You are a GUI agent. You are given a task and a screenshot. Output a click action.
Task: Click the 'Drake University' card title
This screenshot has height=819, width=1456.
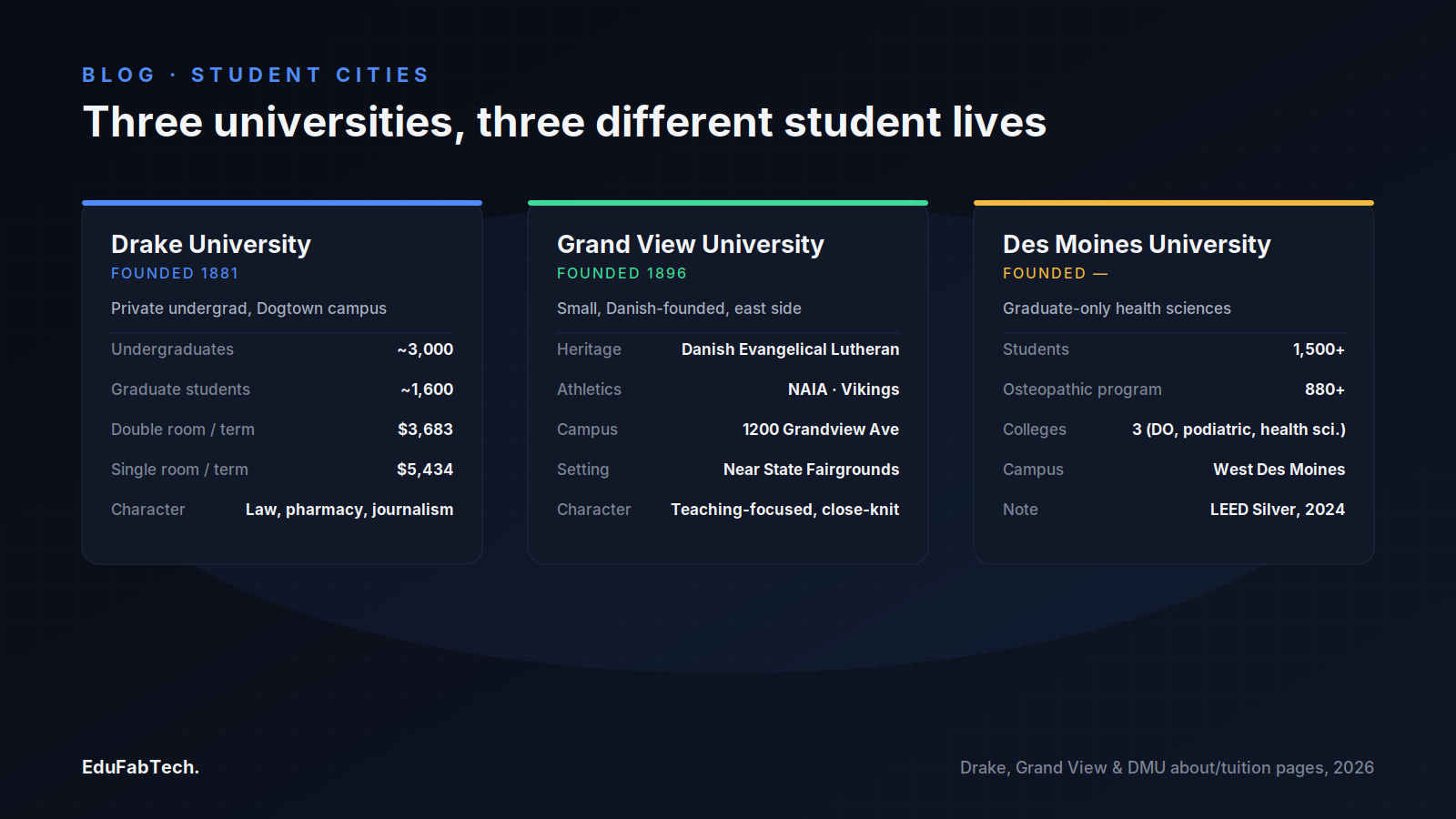(211, 244)
